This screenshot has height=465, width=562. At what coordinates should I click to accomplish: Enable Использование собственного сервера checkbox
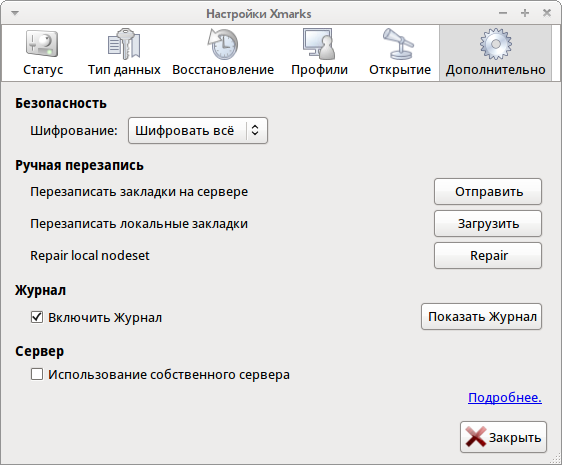[37, 374]
